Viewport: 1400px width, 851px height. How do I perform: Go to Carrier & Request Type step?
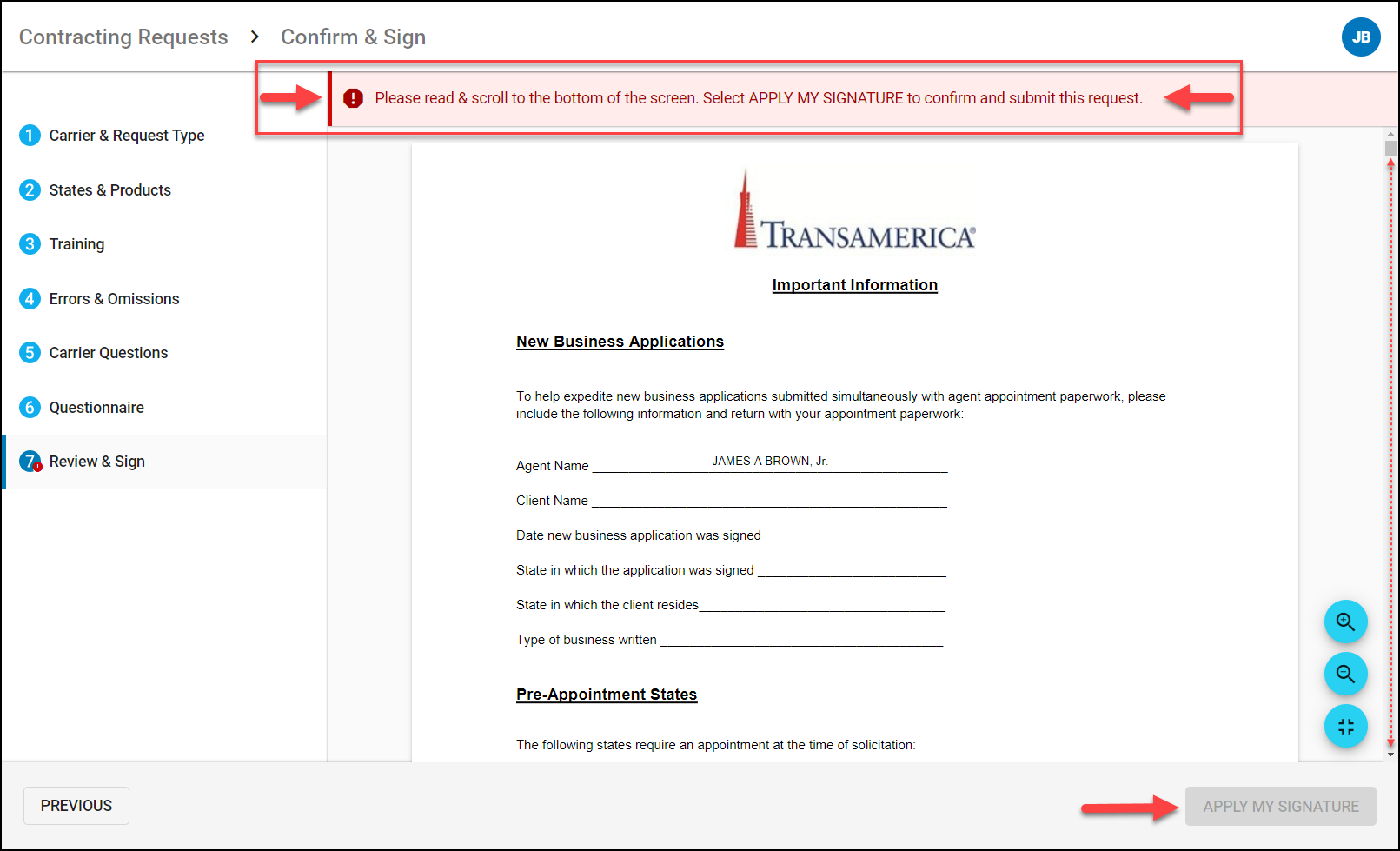[127, 136]
